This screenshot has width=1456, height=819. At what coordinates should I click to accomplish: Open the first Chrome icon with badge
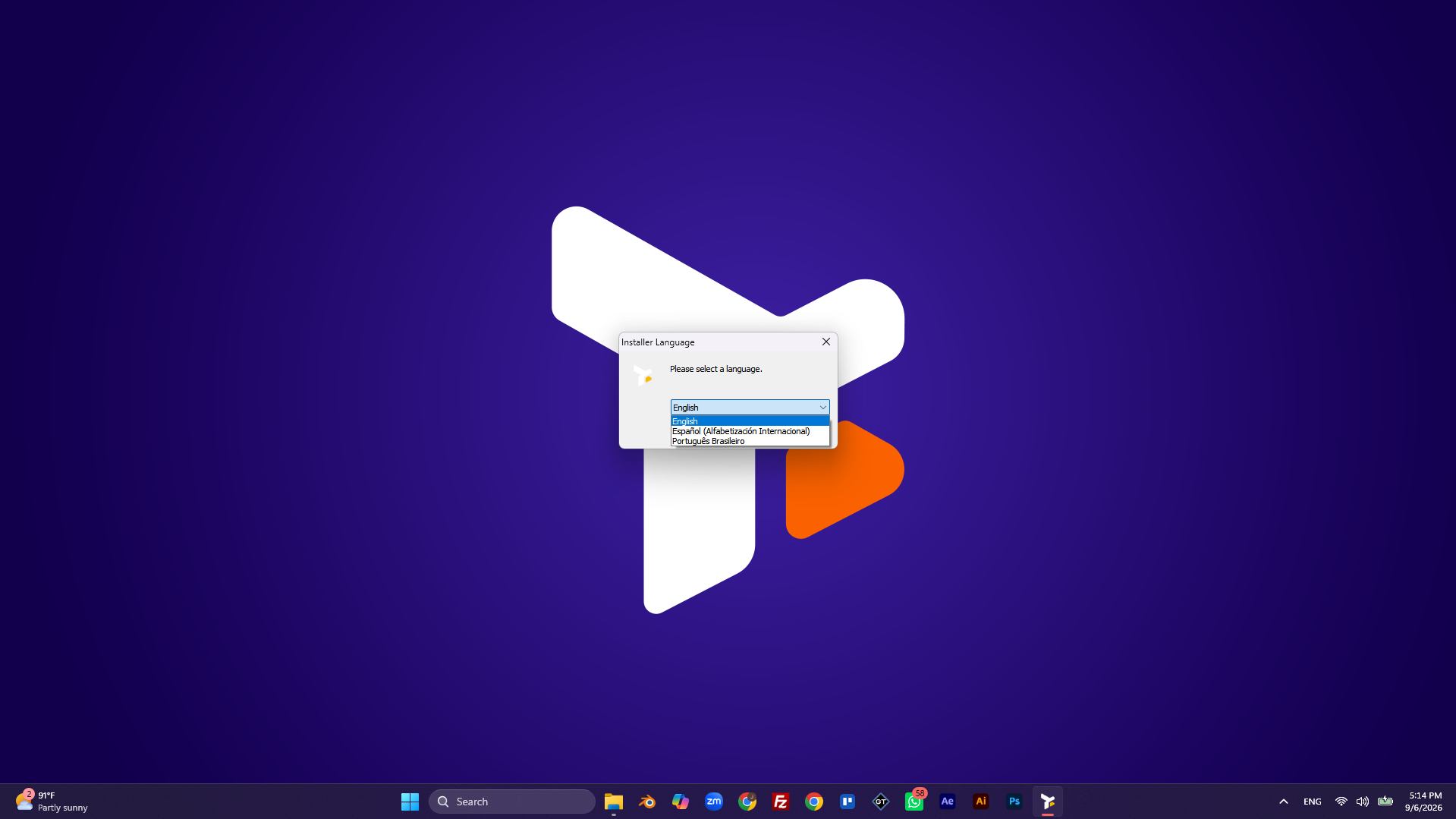[747, 802]
